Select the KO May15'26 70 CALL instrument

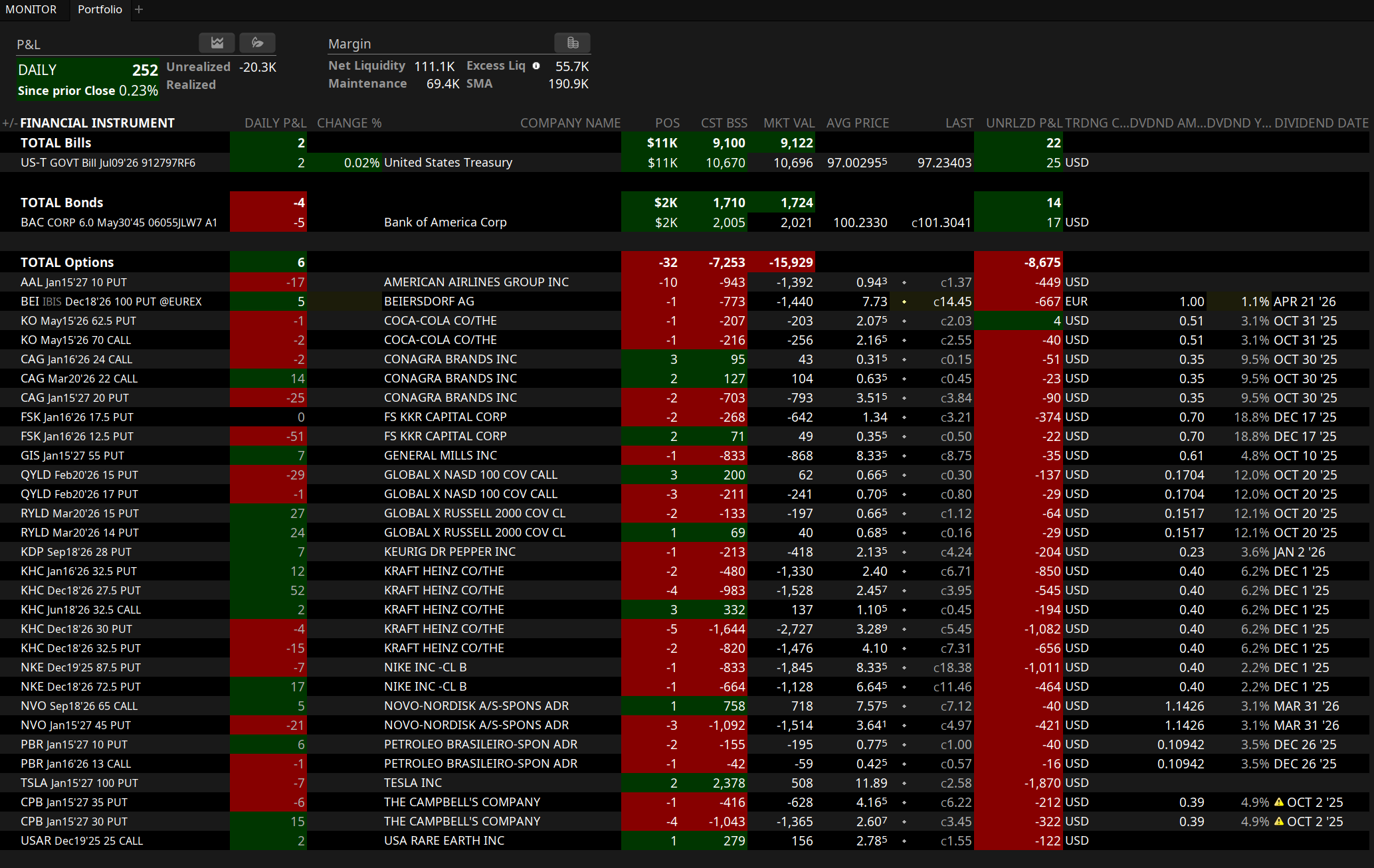coord(76,340)
